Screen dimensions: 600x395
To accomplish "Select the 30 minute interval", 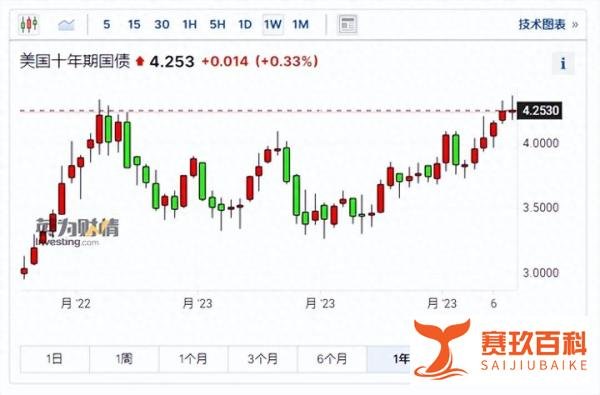I will click(x=162, y=25).
